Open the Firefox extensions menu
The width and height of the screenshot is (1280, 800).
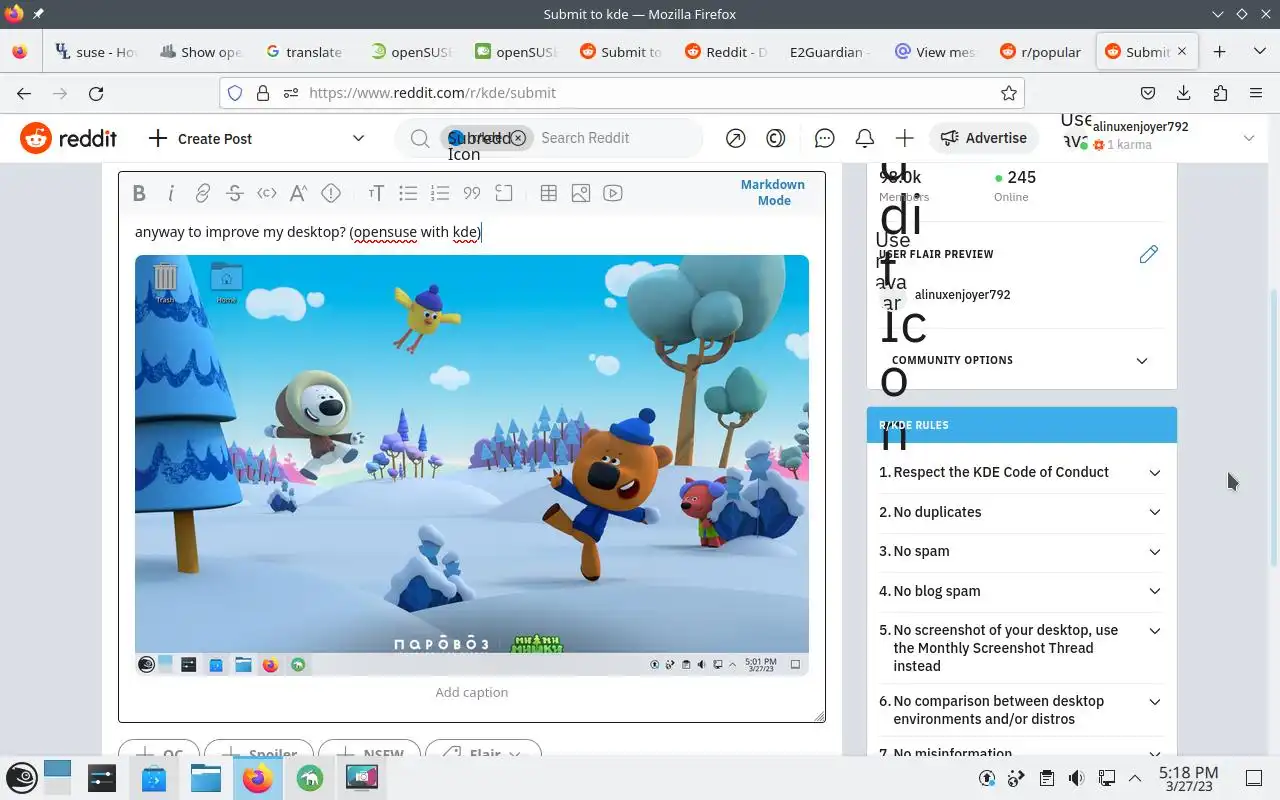(1220, 93)
